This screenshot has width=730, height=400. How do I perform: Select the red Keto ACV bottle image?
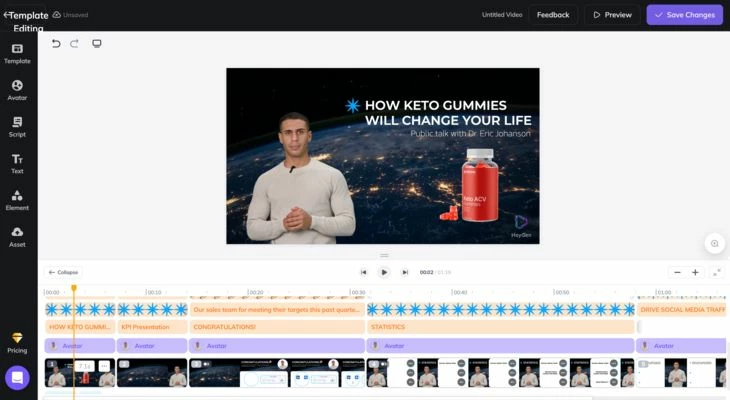click(480, 185)
